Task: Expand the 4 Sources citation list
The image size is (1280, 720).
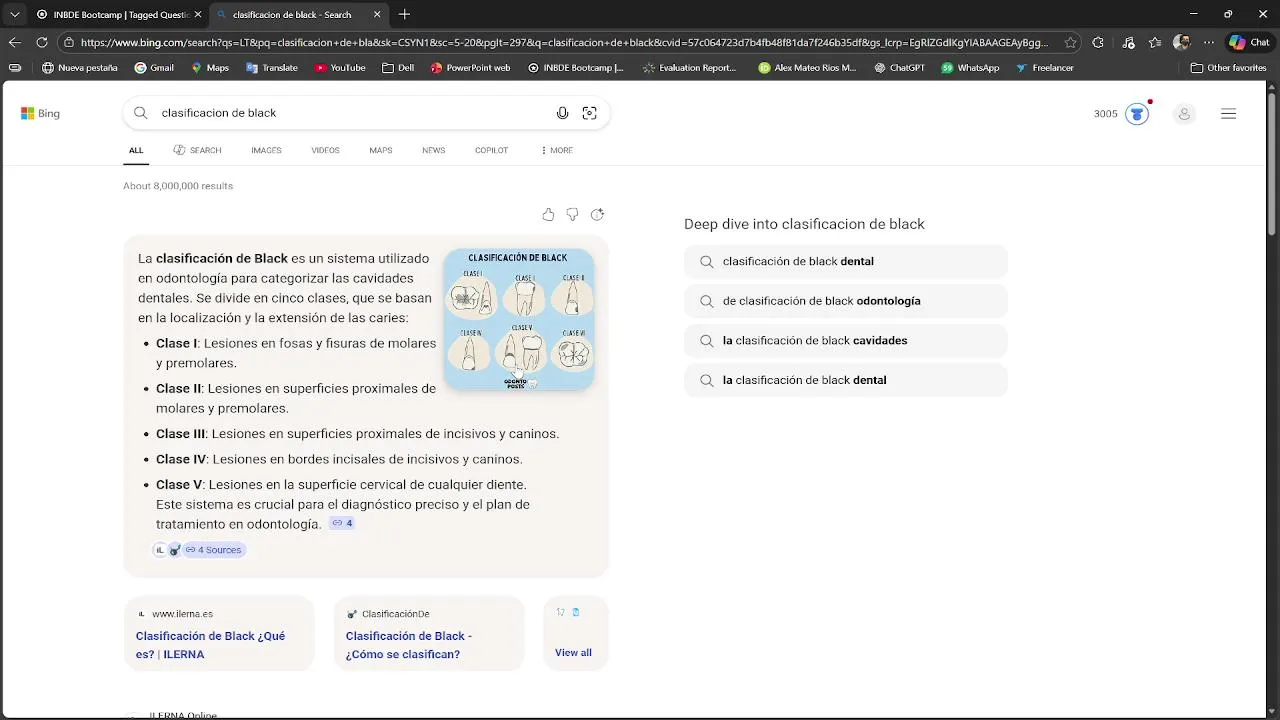Action: [x=213, y=549]
